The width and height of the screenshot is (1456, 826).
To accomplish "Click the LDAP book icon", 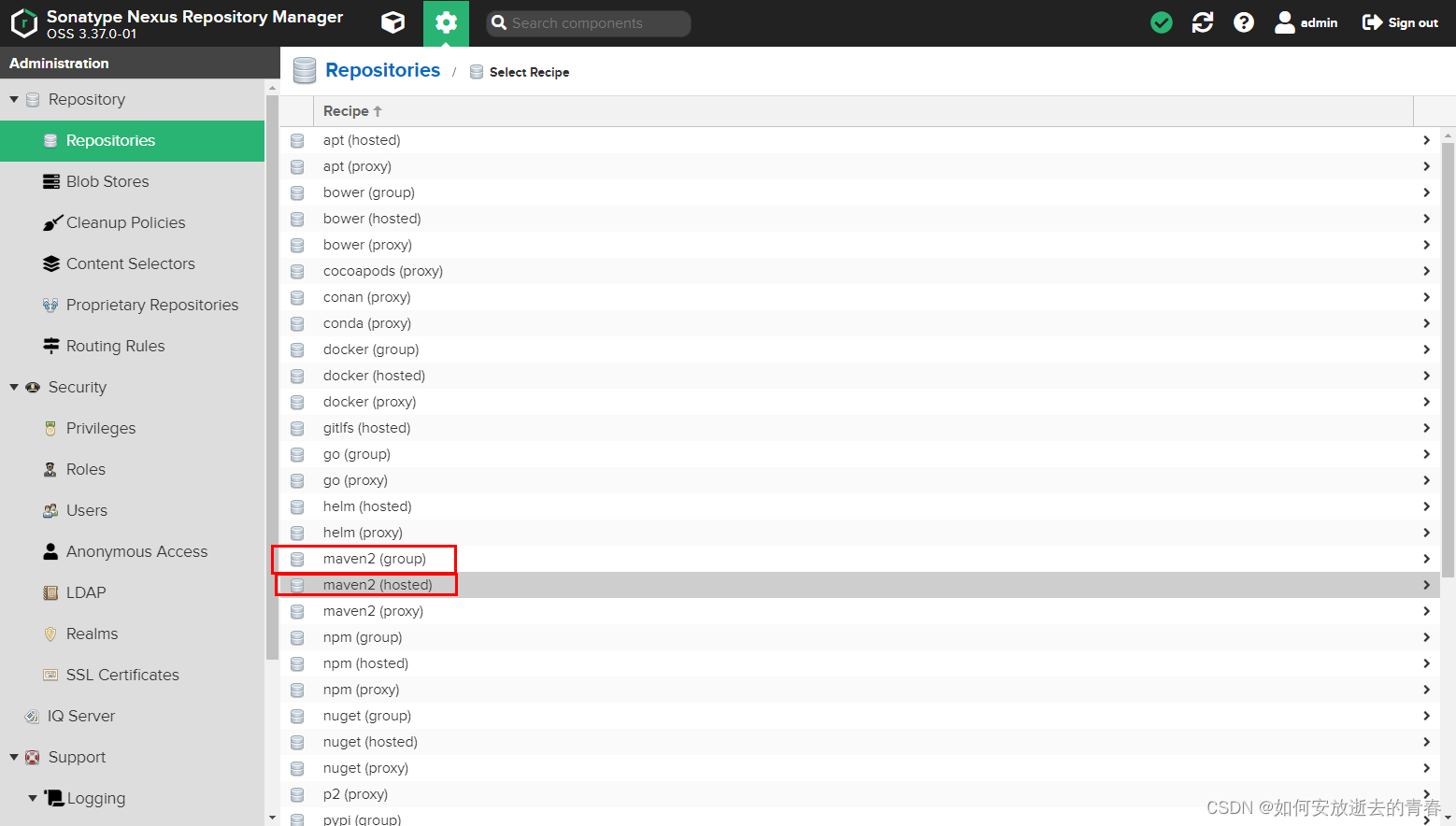I will click(50, 592).
